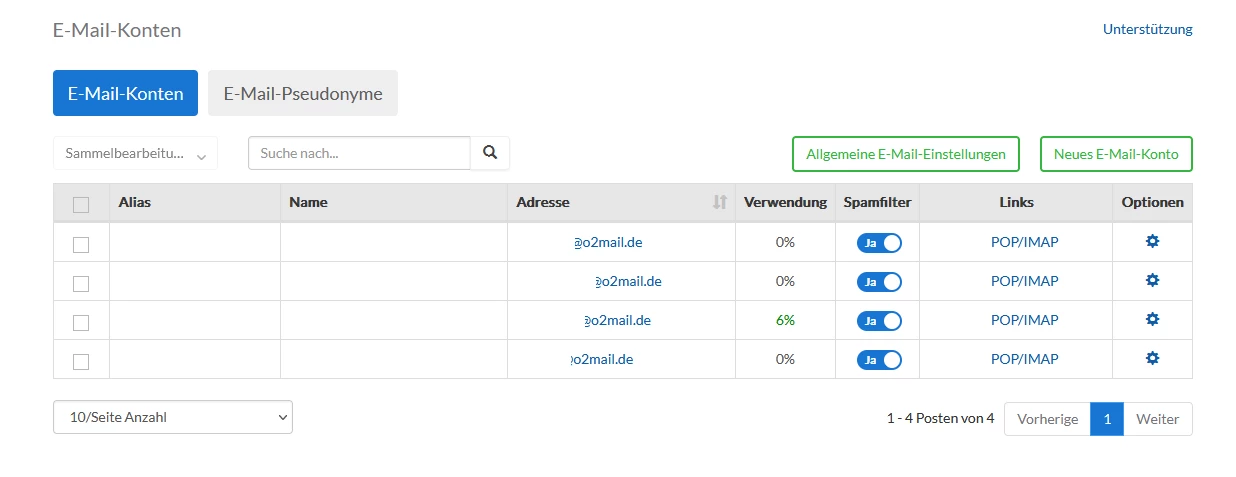Click Neues E-Mail-Konto button
Viewport: 1236px width, 477px height.
point(1116,154)
